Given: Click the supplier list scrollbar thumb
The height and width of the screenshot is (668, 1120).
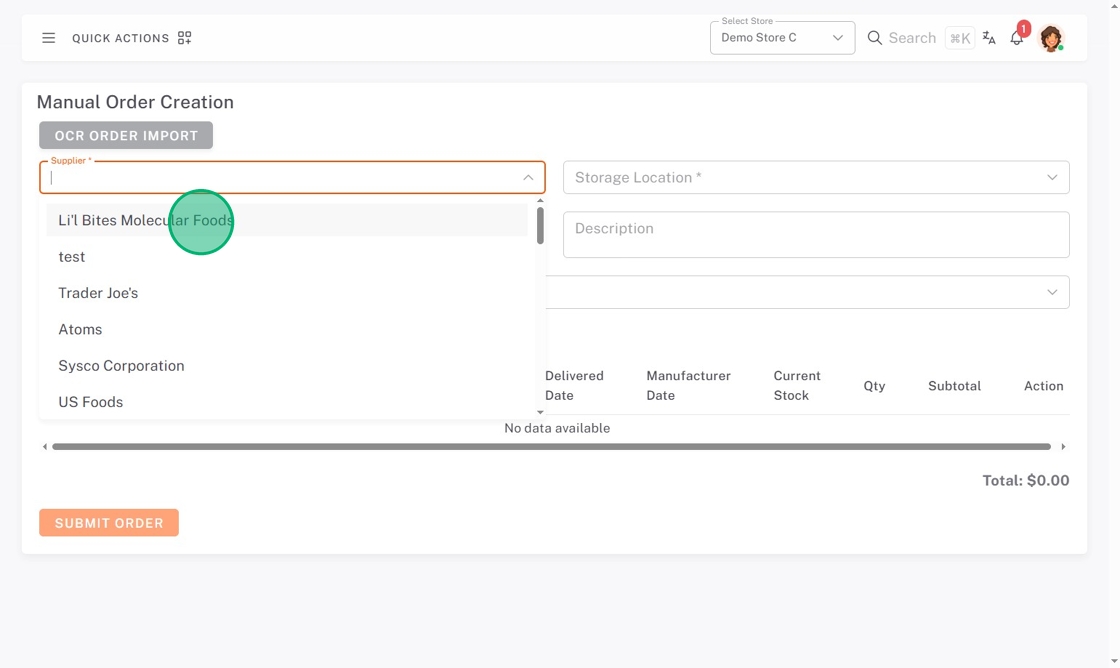Looking at the screenshot, I should (540, 225).
